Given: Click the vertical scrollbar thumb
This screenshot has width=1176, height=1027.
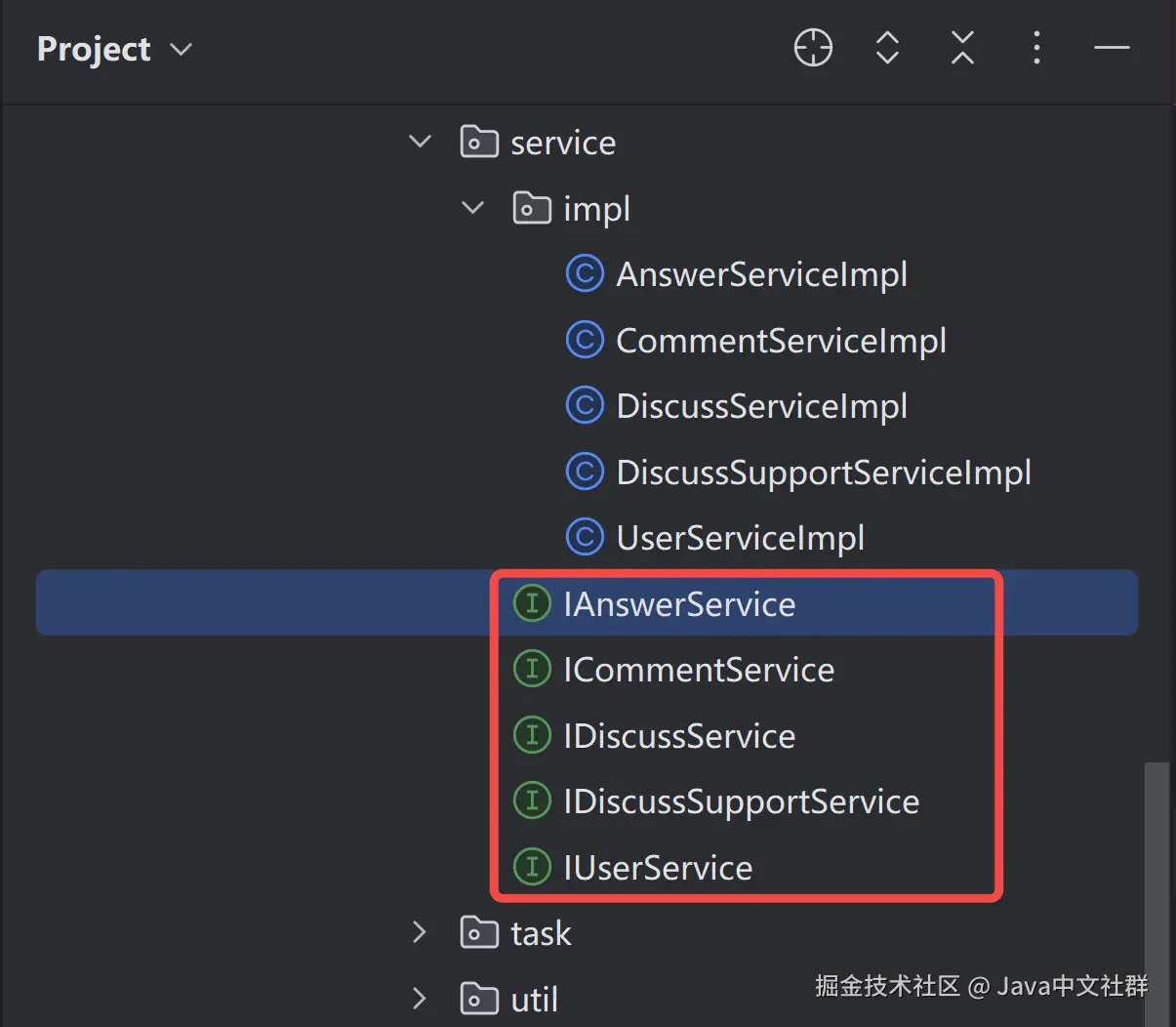Looking at the screenshot, I should (1156, 888).
